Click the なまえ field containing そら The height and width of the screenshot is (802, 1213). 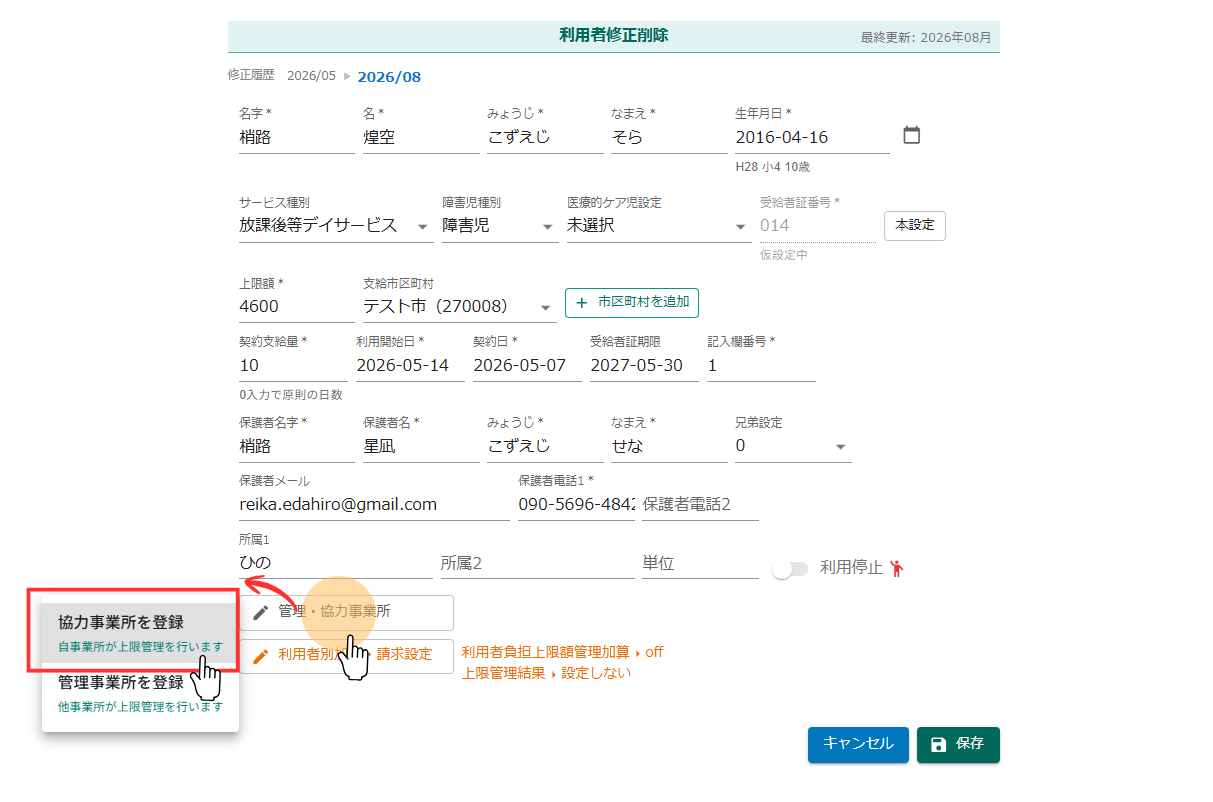click(x=669, y=138)
